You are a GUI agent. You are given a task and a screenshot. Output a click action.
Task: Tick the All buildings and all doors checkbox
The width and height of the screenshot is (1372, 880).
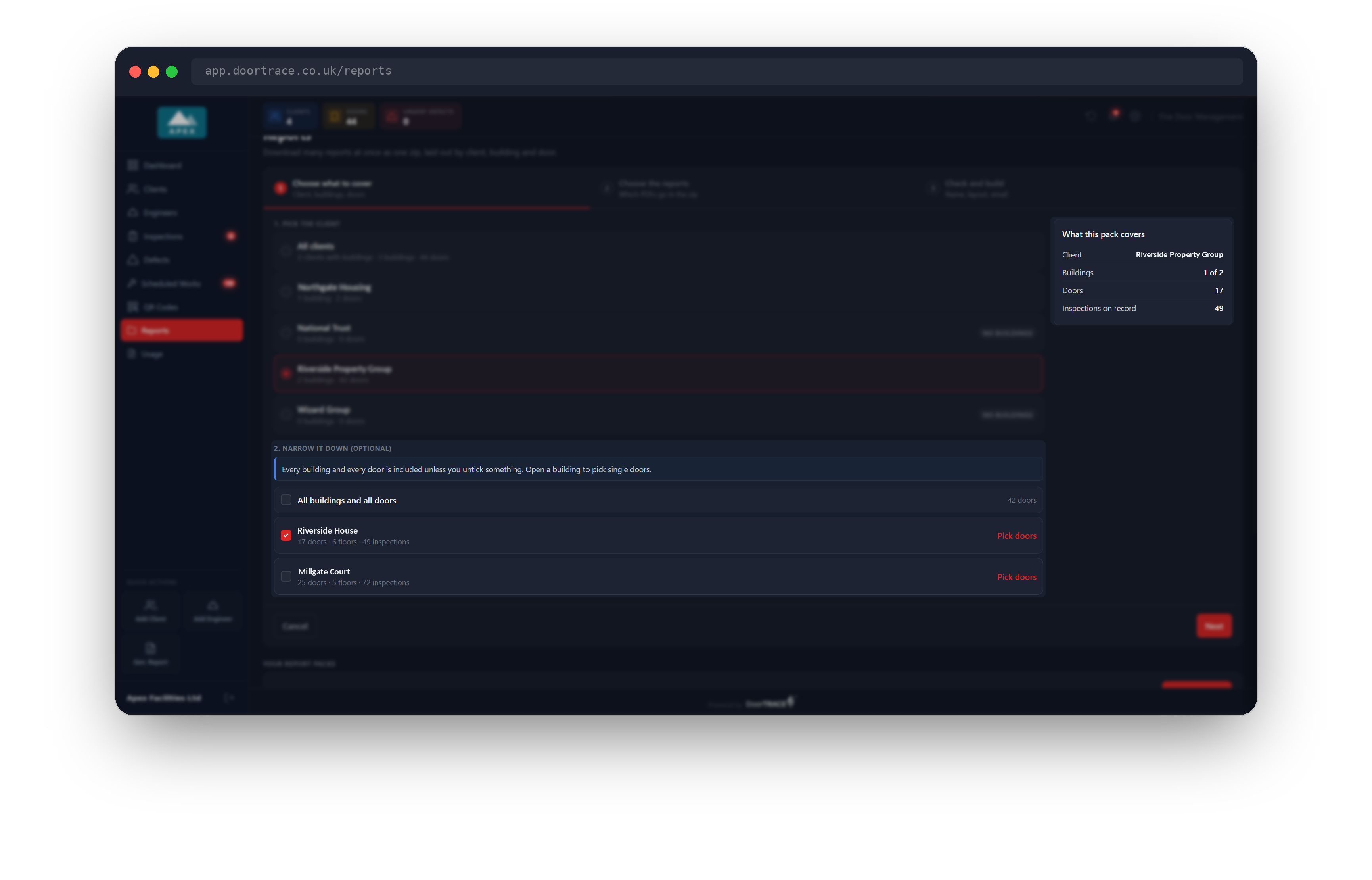click(286, 500)
